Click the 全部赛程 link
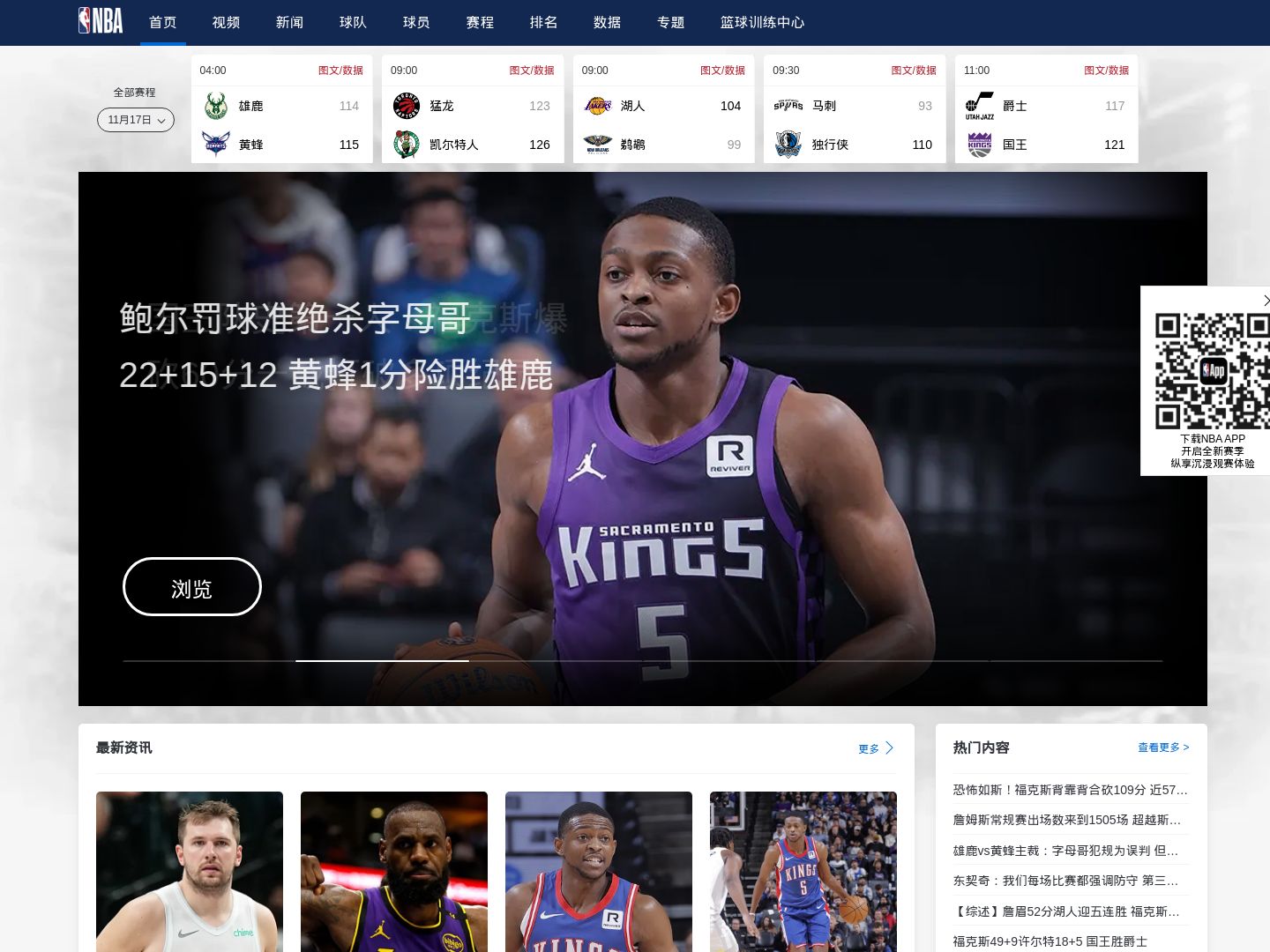The image size is (1270, 952). coord(134,93)
